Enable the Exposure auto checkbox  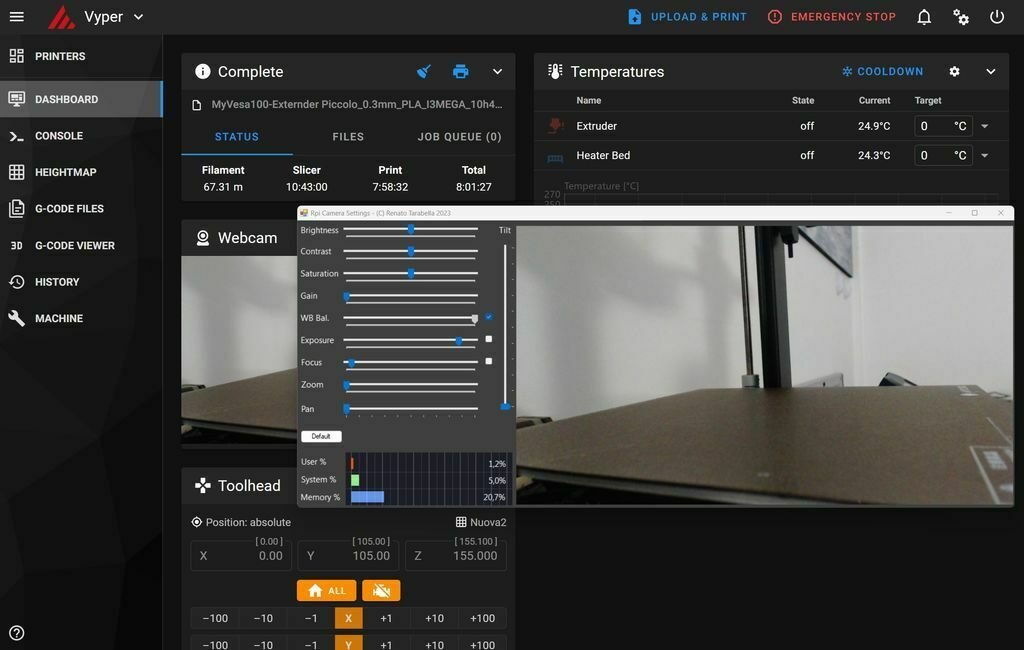(488, 339)
